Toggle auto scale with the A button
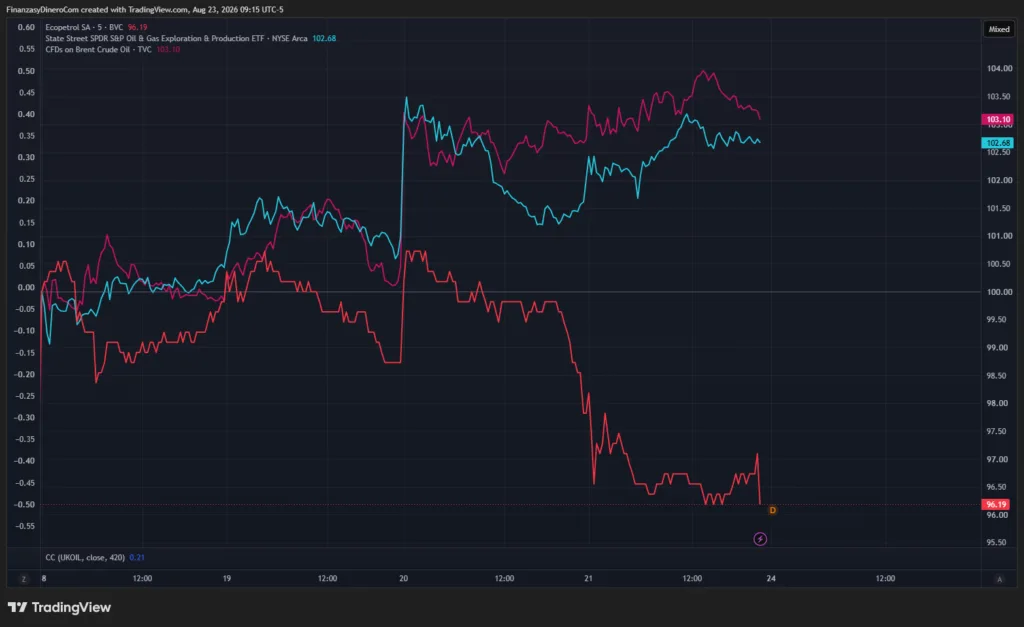1024x627 pixels. pos(999,579)
